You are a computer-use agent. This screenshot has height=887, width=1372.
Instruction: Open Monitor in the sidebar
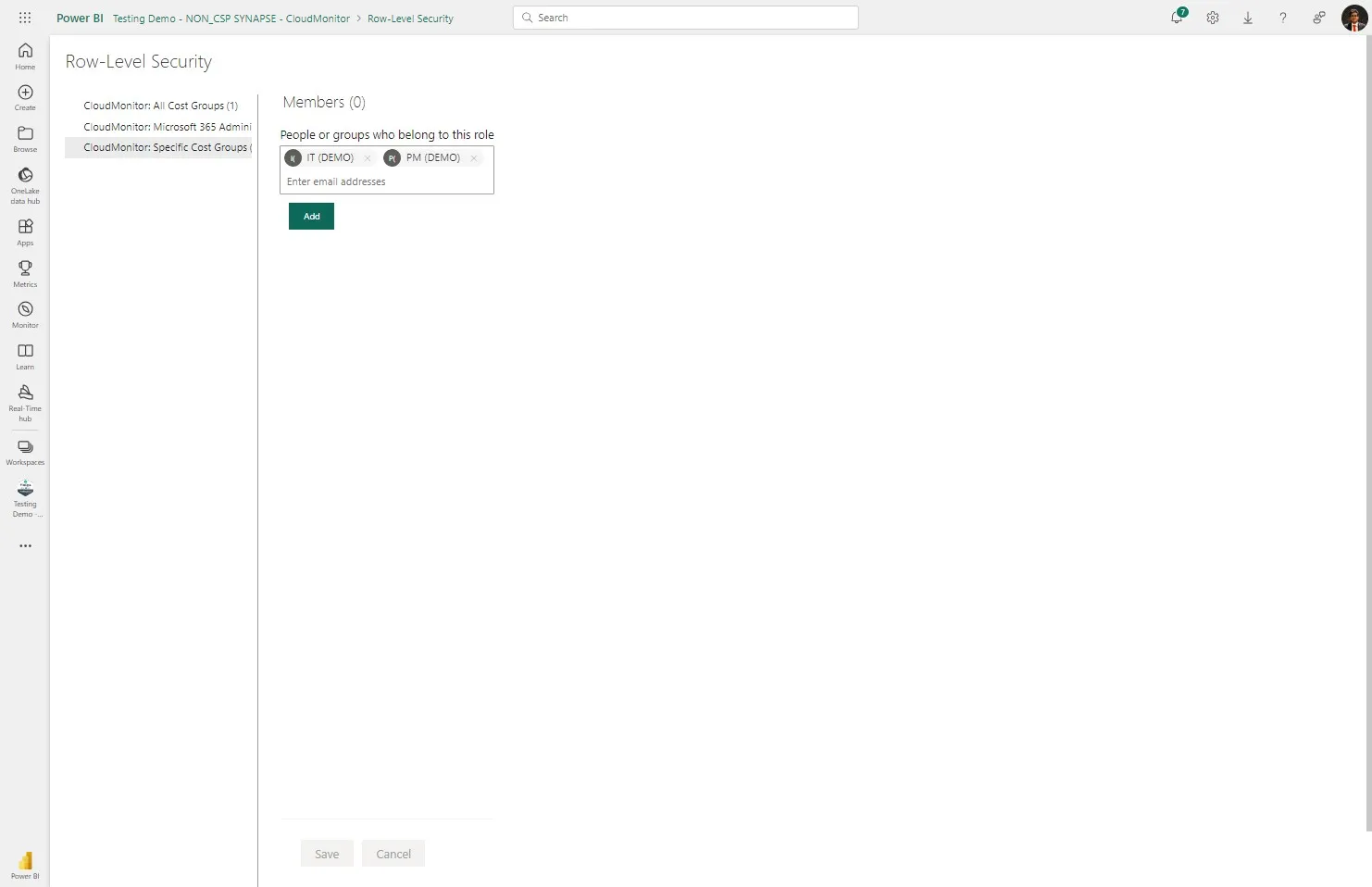(x=25, y=315)
